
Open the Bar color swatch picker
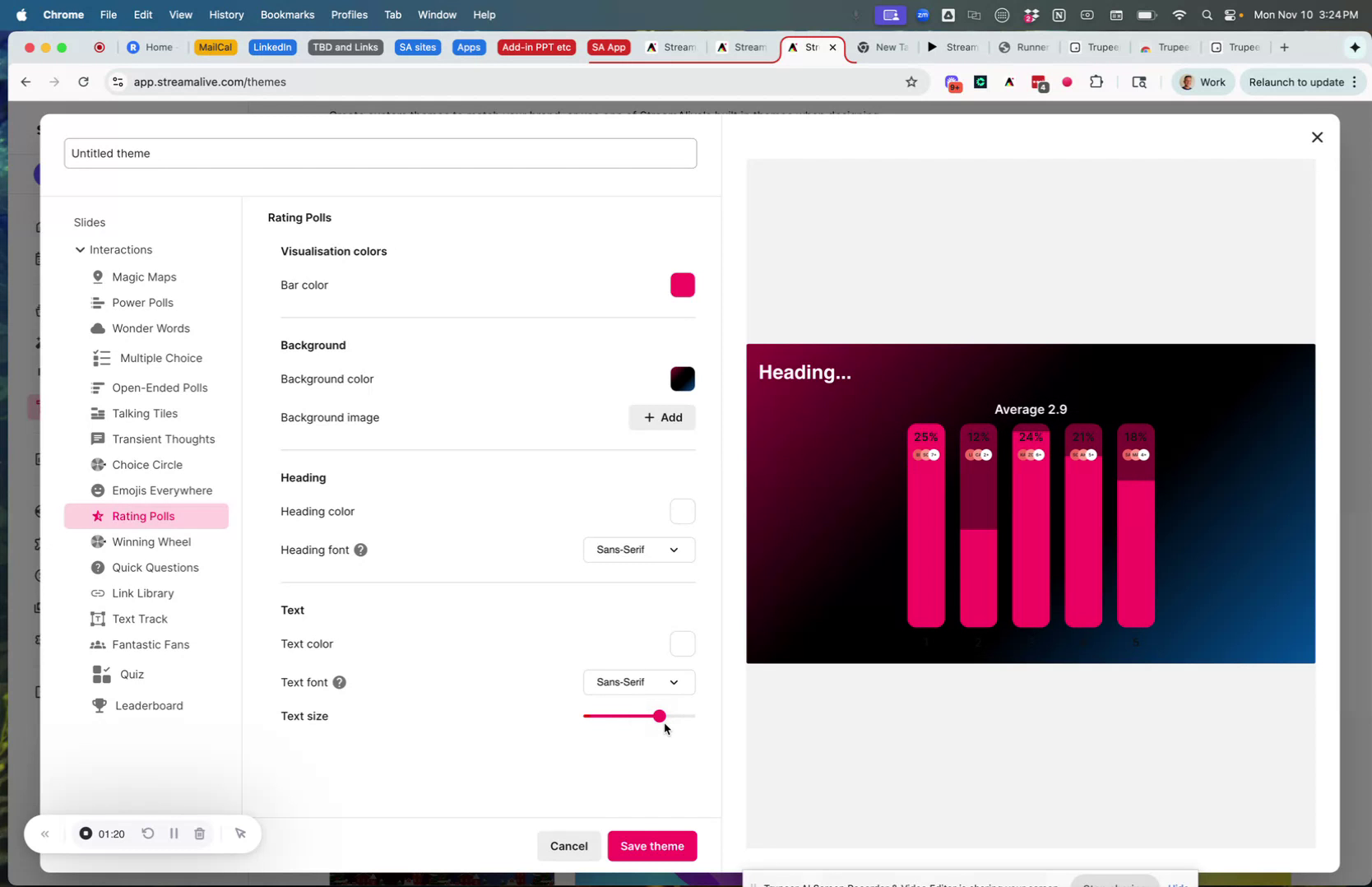682,286
